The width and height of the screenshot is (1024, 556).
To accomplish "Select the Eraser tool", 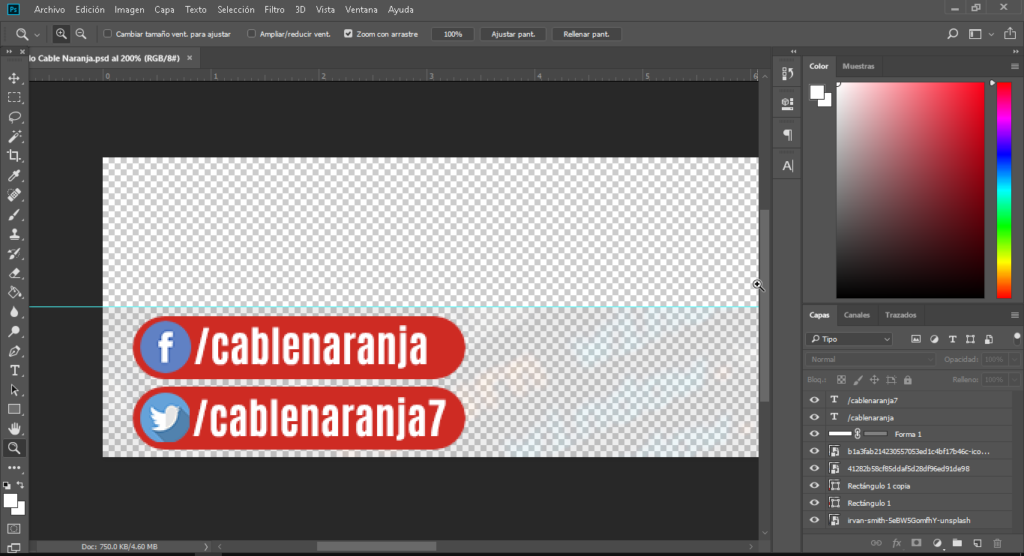I will (x=14, y=273).
